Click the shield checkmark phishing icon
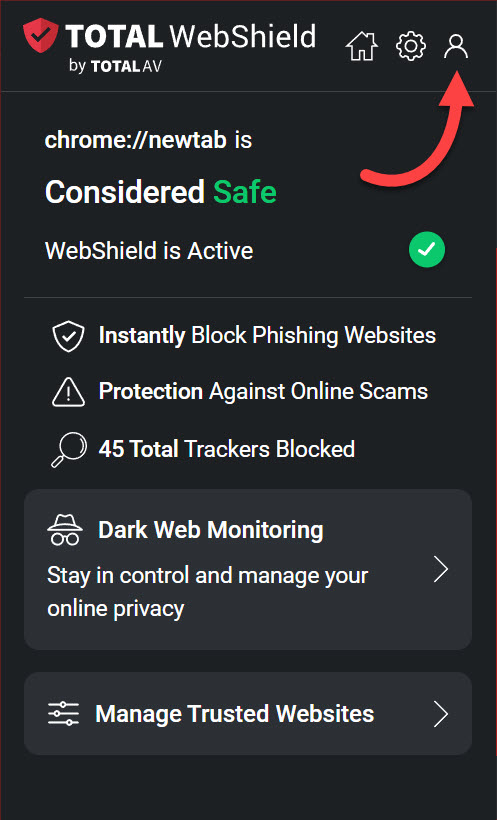 pyautogui.click(x=69, y=336)
